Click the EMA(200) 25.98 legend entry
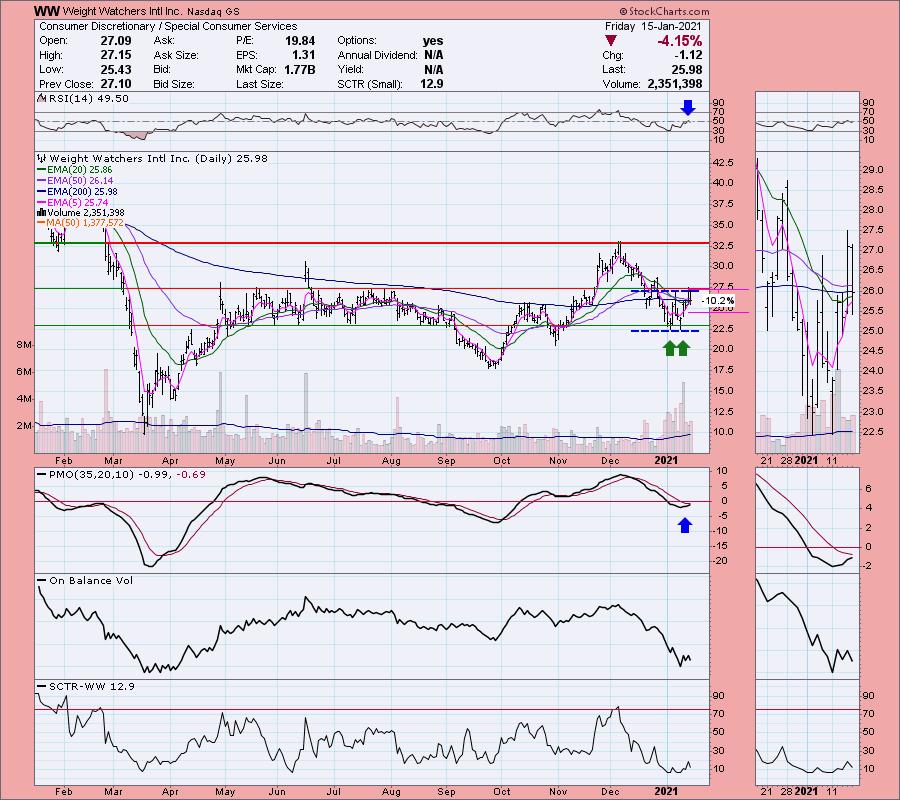The height and width of the screenshot is (800, 900). [83, 192]
